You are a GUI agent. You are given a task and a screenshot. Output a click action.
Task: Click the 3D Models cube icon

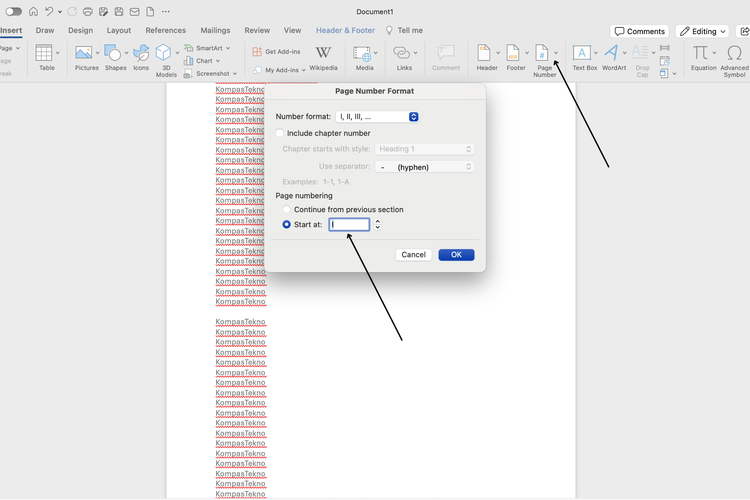(164, 53)
